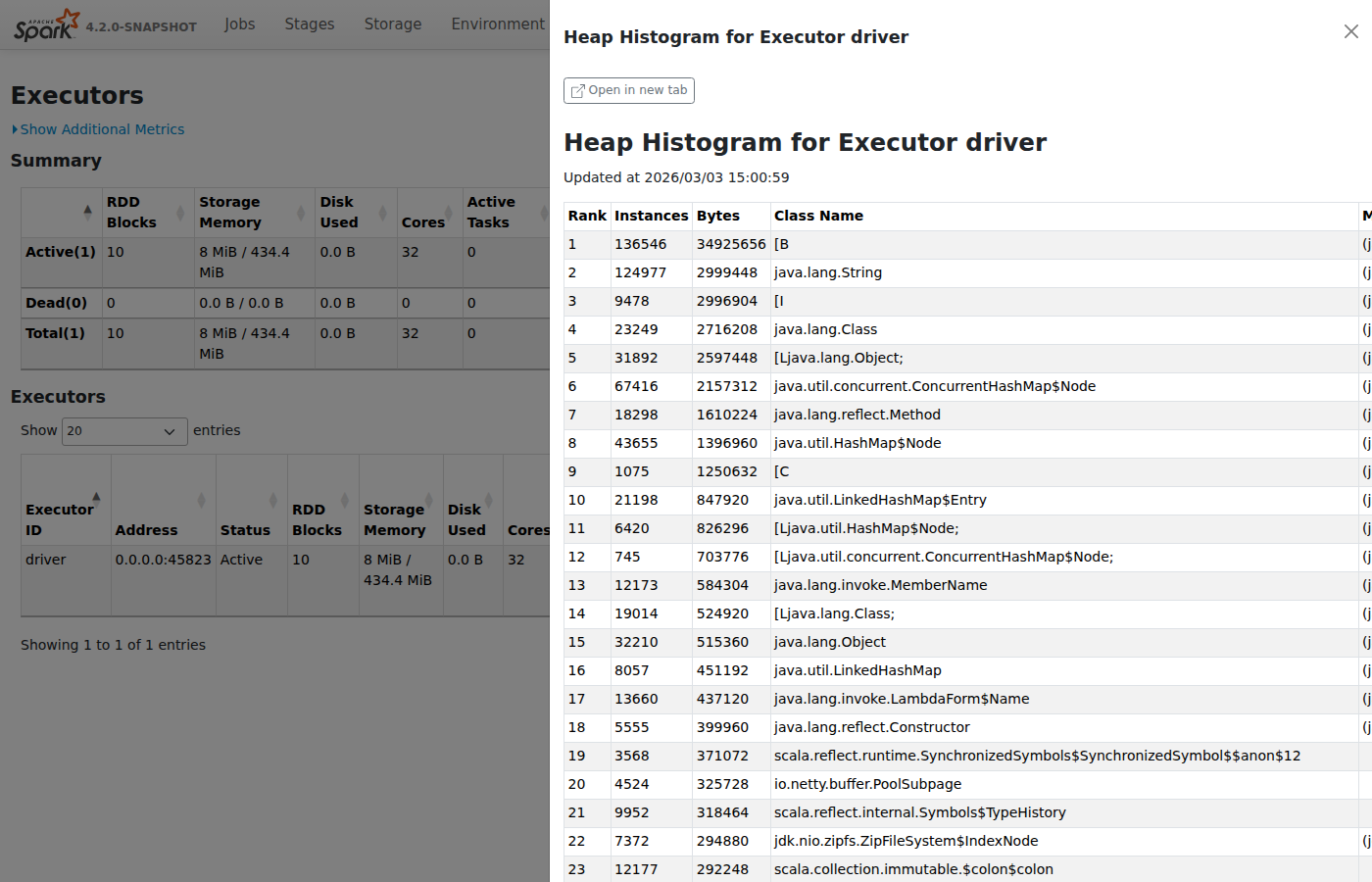
Task: Select java.util.concurrent.ConcurrentHashMap$Node class name
Action: [935, 386]
